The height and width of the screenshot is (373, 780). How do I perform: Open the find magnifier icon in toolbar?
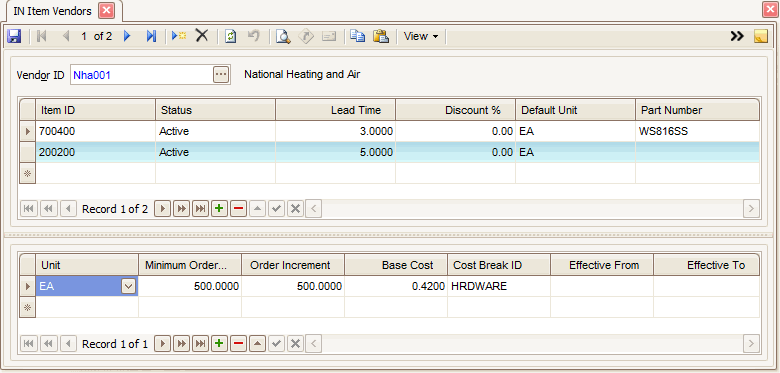tap(283, 36)
